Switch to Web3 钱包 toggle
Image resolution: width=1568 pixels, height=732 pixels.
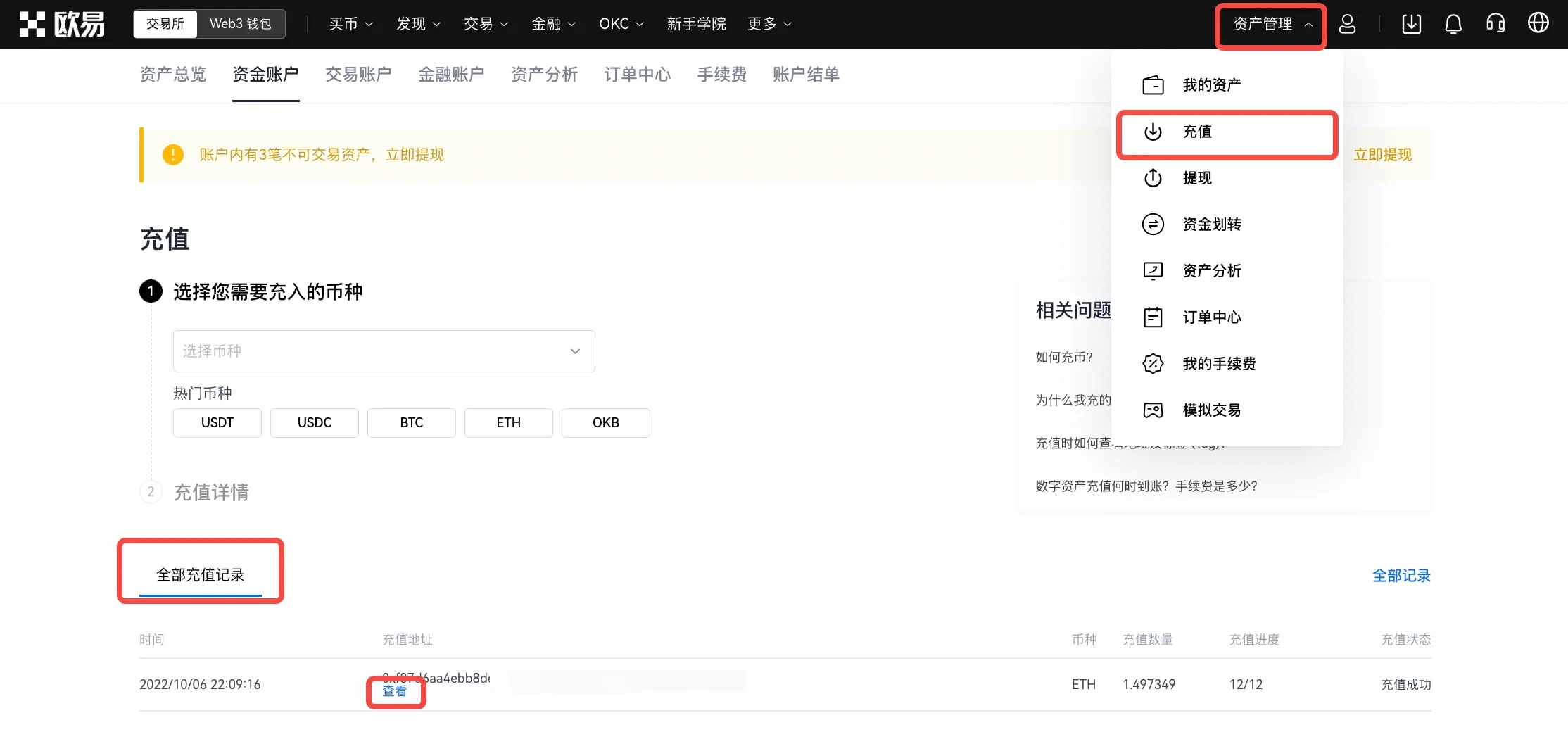[240, 24]
